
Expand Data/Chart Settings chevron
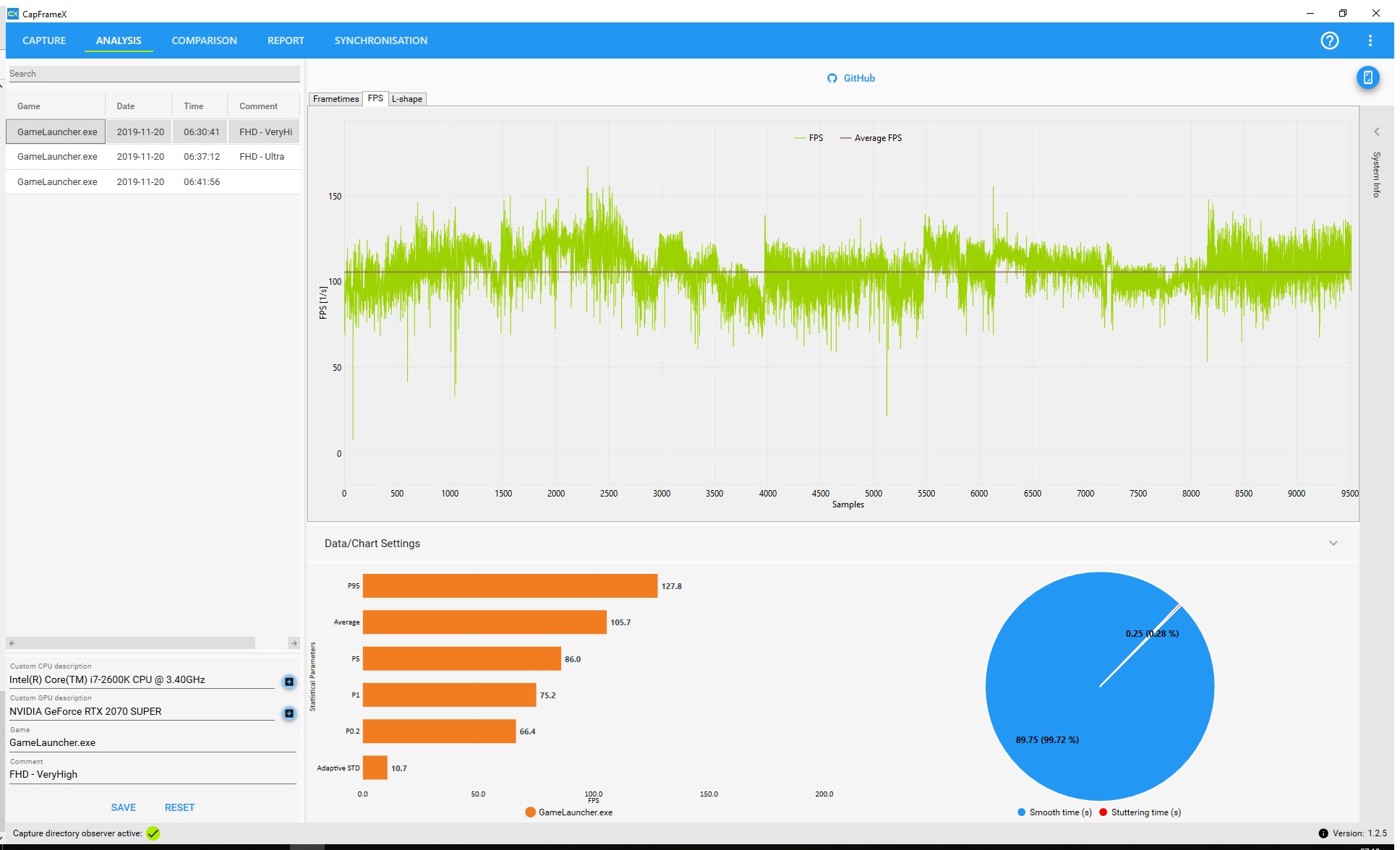(1333, 544)
